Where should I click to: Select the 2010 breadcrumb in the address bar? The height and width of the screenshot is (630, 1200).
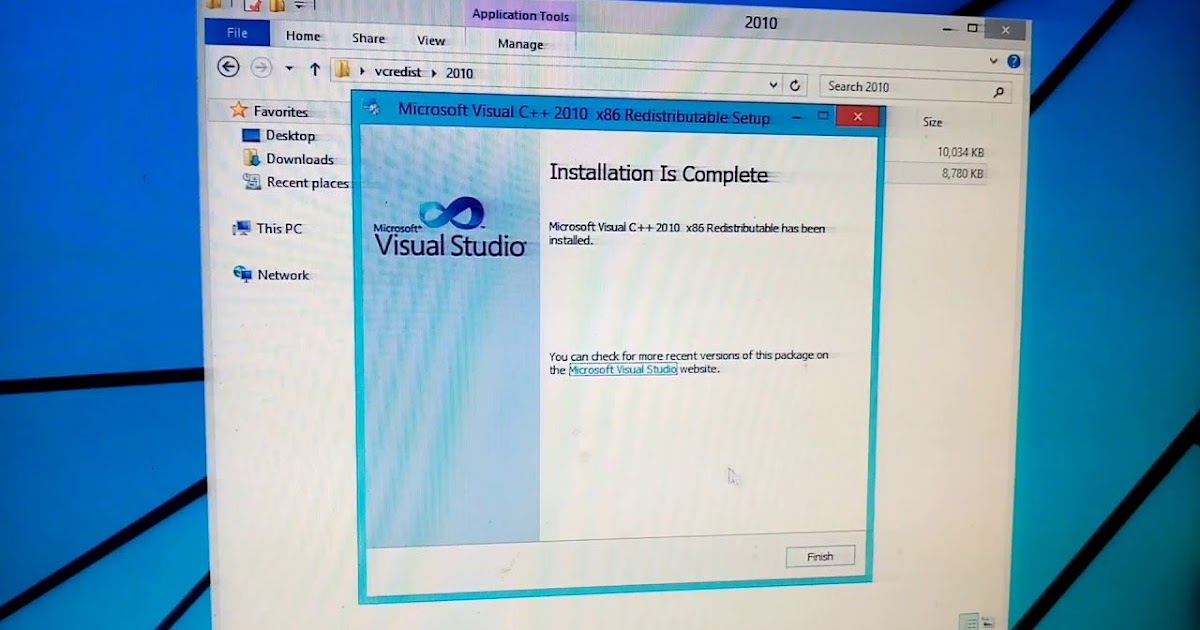(x=460, y=73)
